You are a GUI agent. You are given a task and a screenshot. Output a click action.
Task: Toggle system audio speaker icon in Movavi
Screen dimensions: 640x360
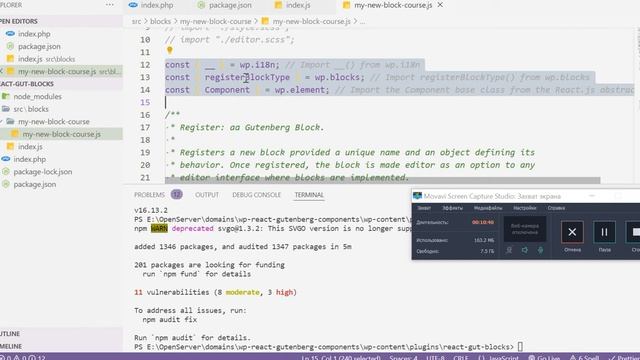coord(524,250)
